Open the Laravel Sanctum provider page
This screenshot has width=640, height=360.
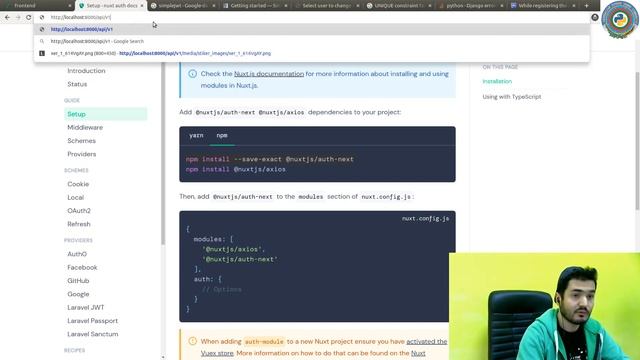point(93,334)
